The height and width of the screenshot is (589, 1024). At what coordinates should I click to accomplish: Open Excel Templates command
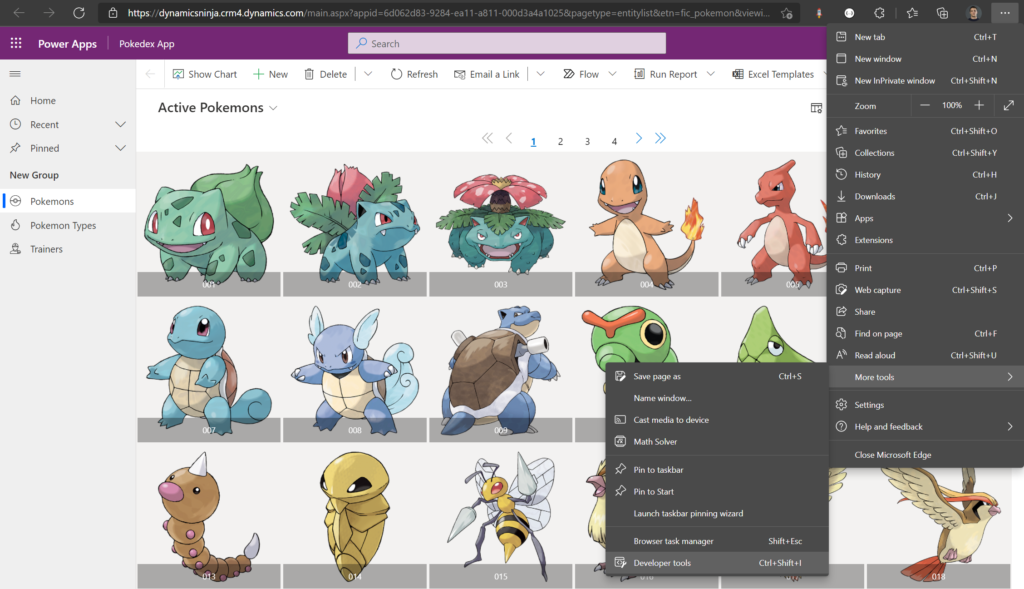(x=773, y=74)
